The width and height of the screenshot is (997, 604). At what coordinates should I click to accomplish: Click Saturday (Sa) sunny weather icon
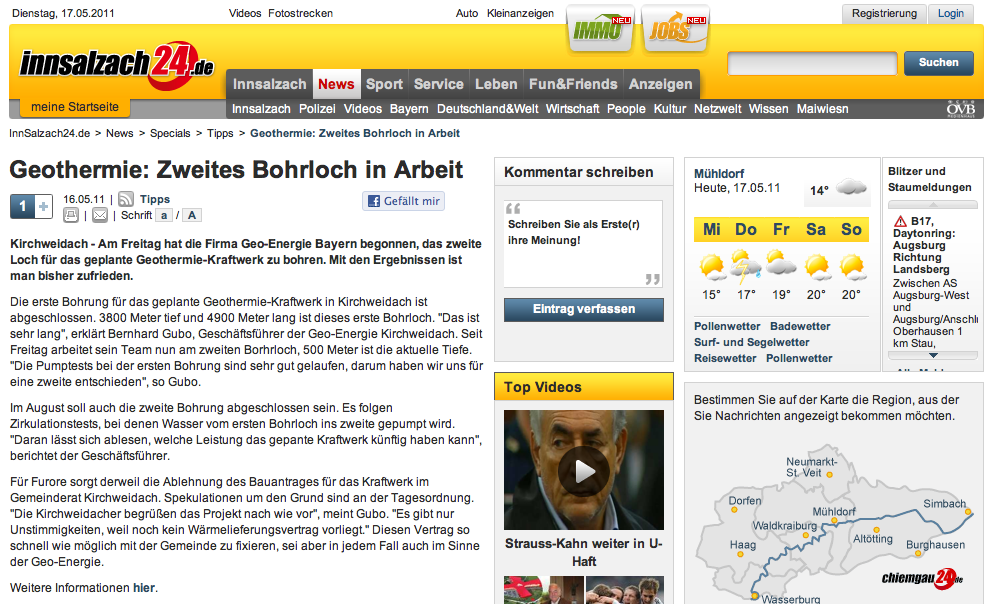coord(816,266)
